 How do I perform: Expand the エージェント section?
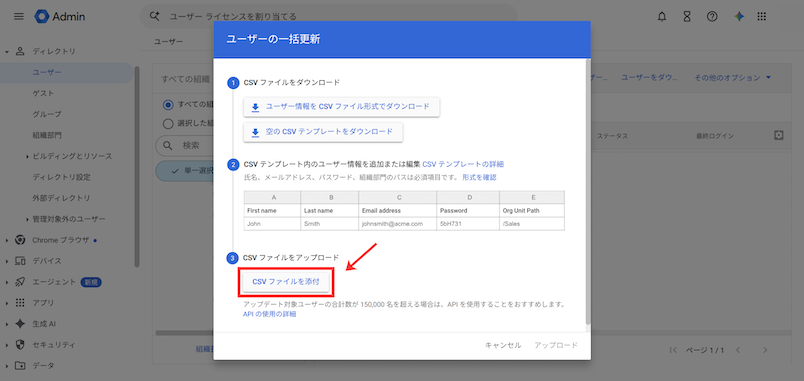coord(7,282)
